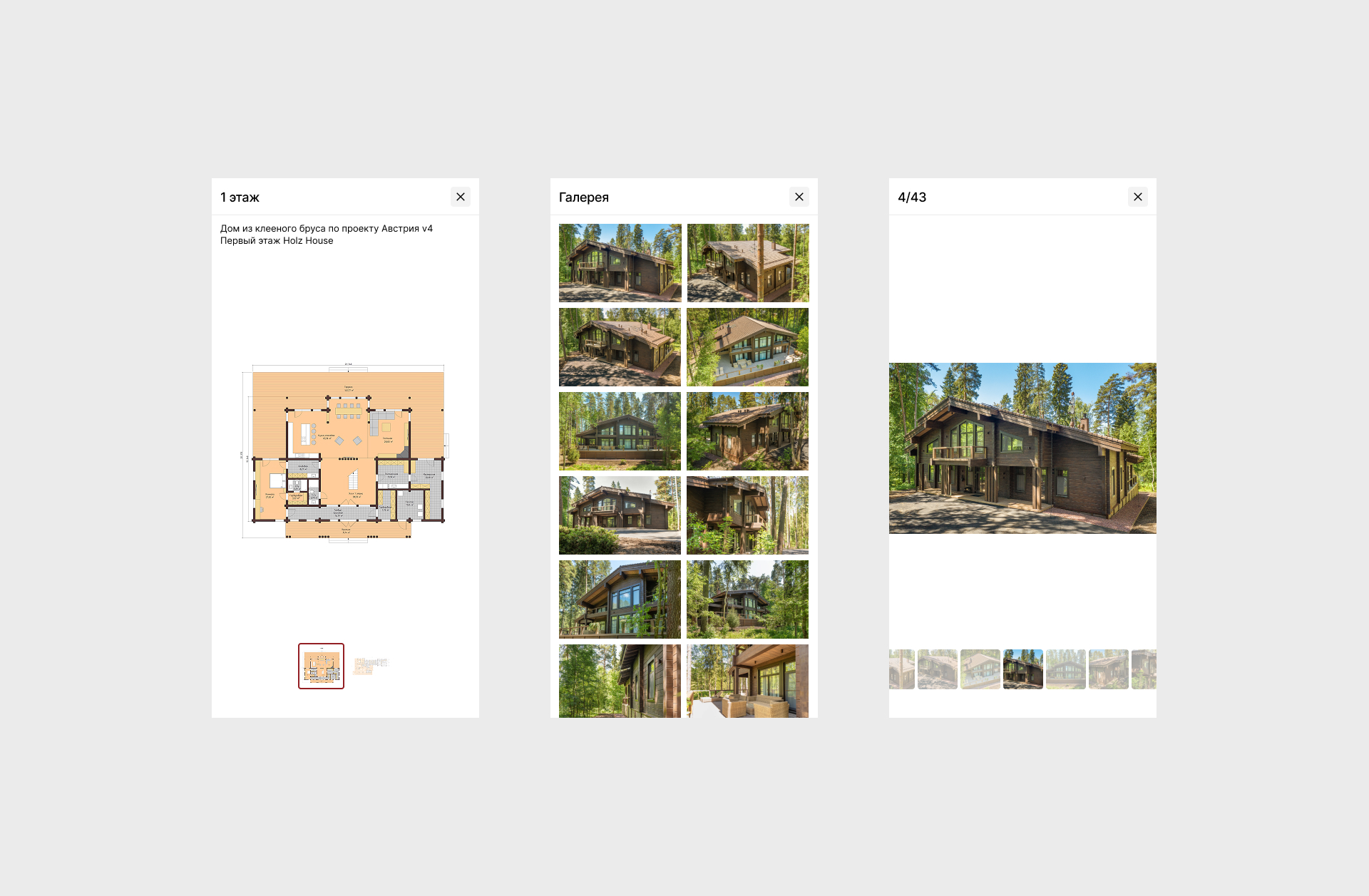Select second thumbnail in the viewer photo strip

click(938, 669)
